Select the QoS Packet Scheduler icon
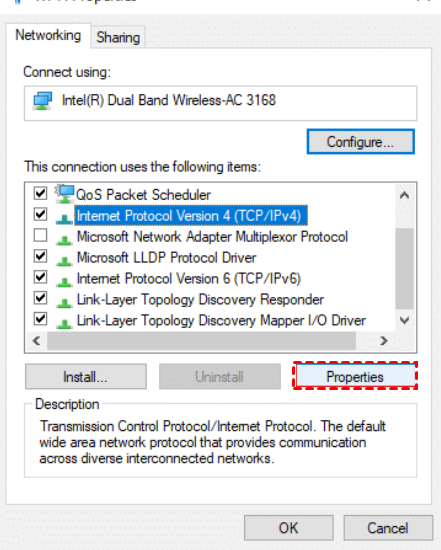Screen dimensions: 441x550 tap(65, 194)
